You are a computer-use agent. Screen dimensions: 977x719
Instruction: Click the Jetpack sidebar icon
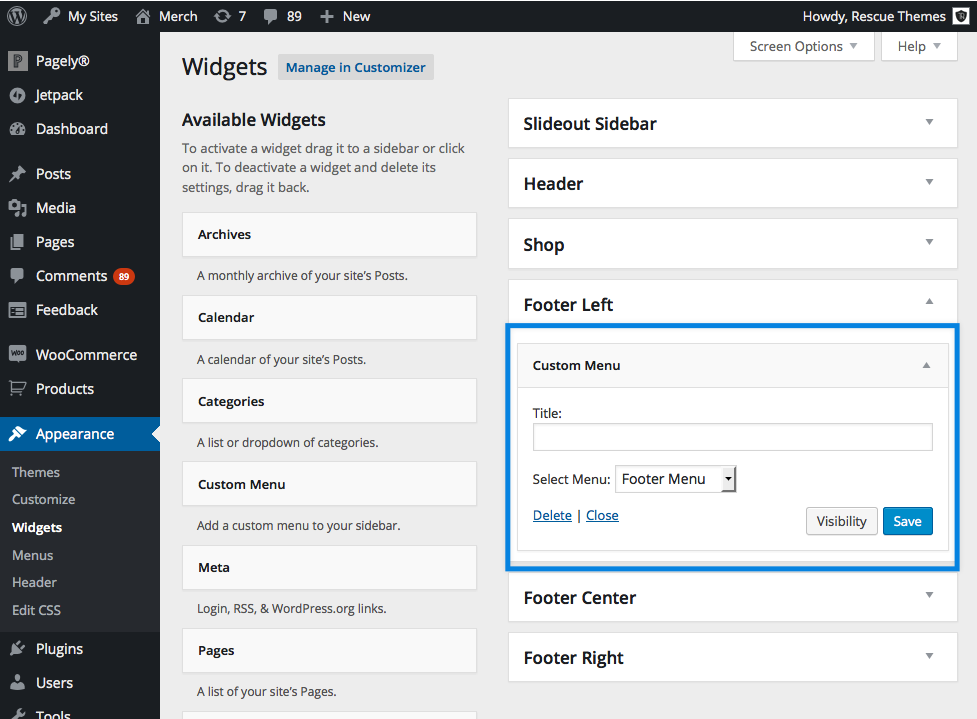(x=17, y=95)
